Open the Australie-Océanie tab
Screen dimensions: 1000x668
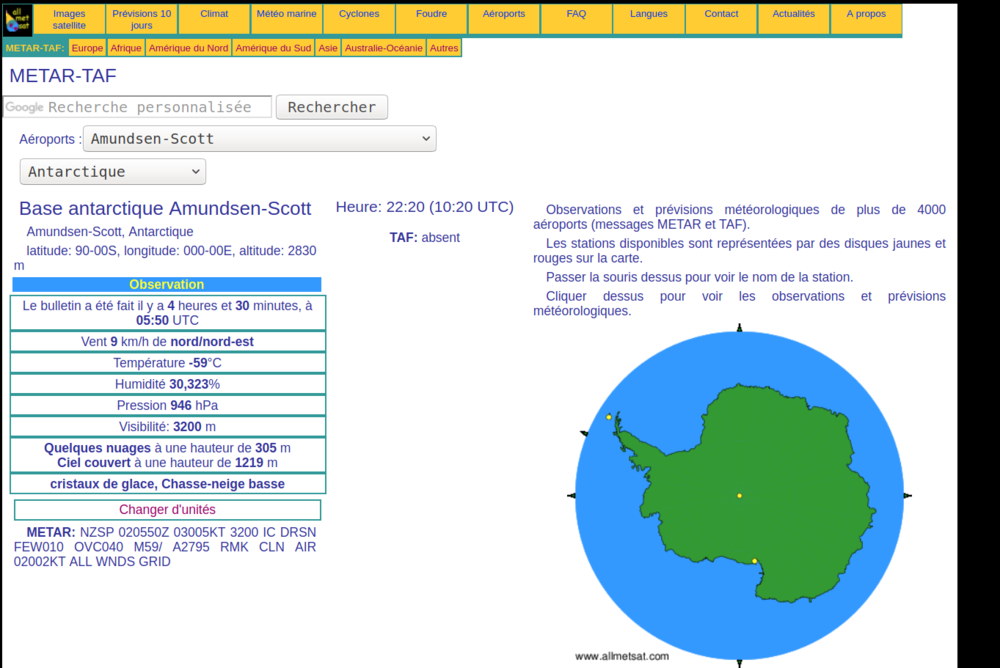383,48
